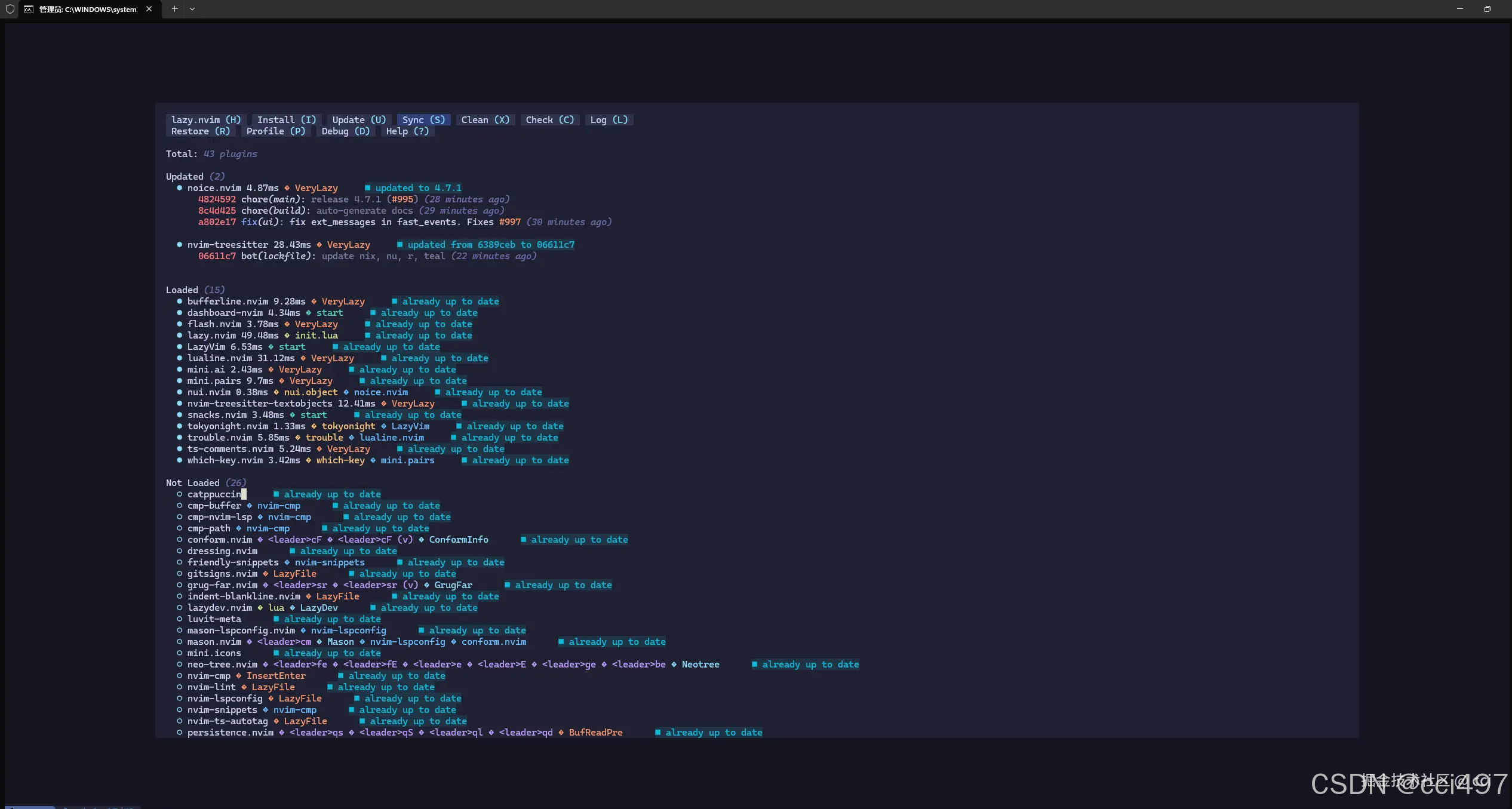1512x809 pixels.
Task: Click the Clean (X) button
Action: point(485,120)
